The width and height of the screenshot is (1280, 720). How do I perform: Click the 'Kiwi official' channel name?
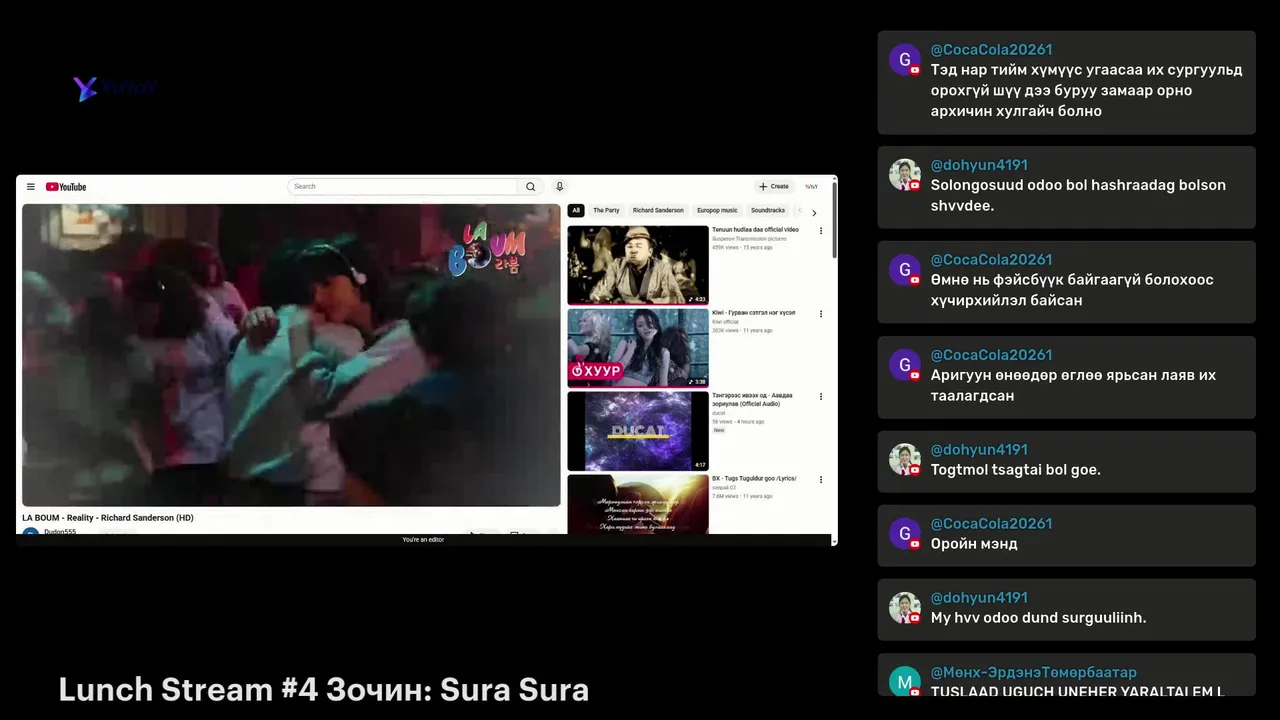[725, 322]
